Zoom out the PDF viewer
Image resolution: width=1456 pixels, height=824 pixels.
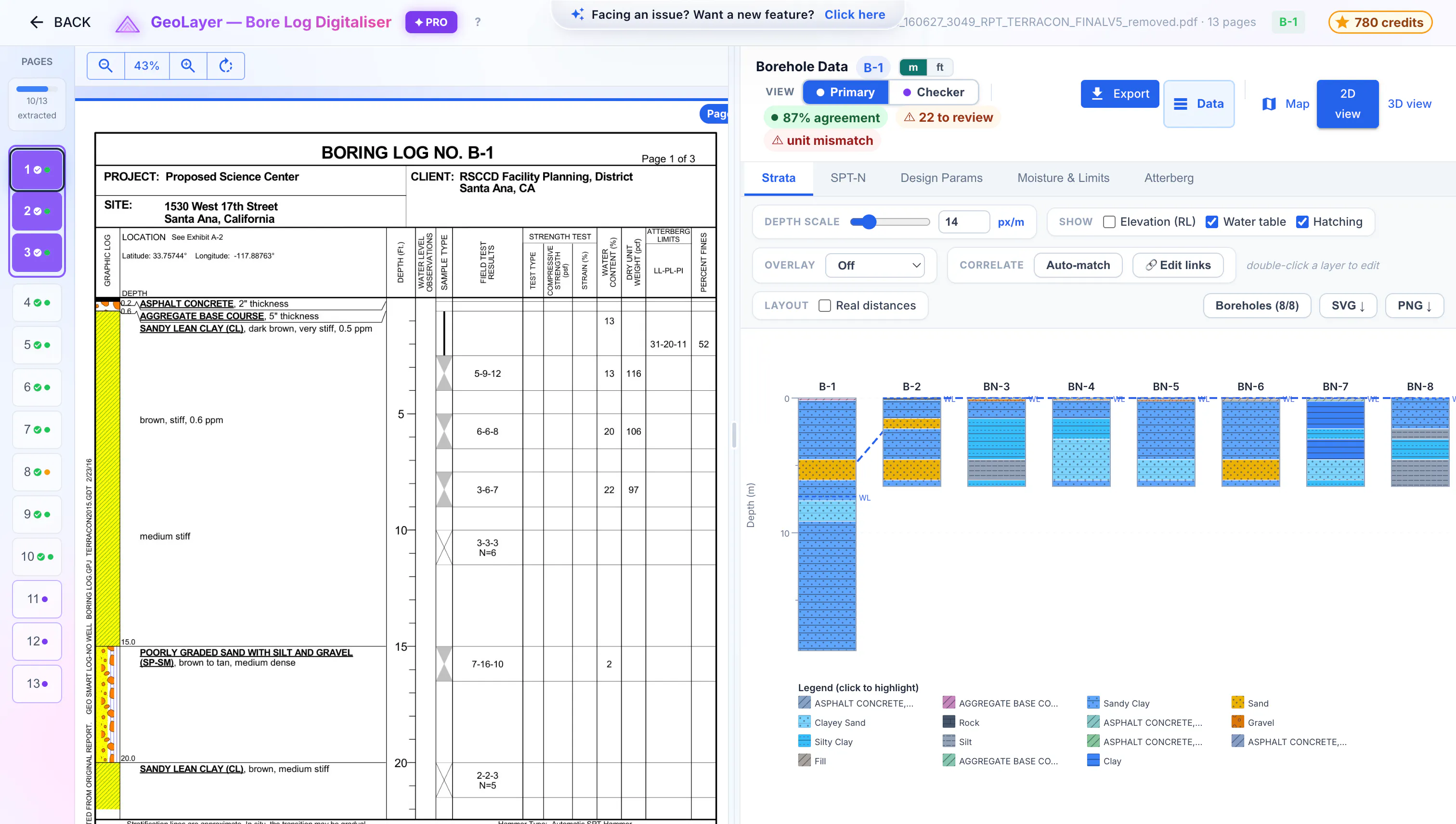[105, 65]
